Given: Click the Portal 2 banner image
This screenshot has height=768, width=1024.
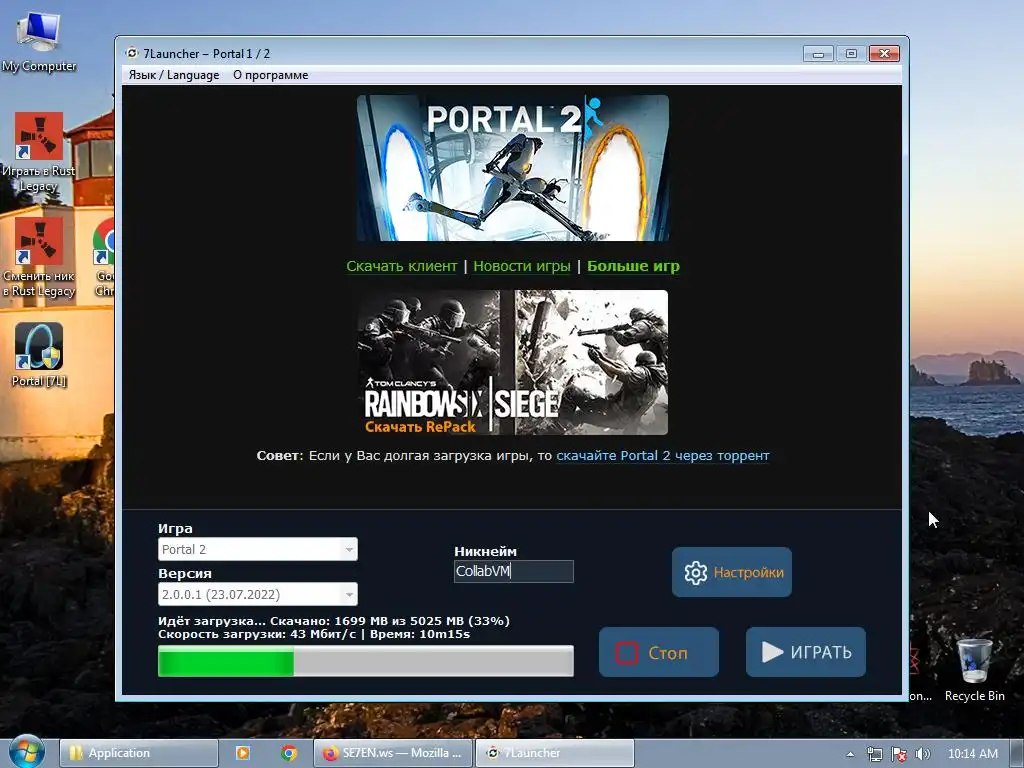Looking at the screenshot, I should pyautogui.click(x=513, y=168).
